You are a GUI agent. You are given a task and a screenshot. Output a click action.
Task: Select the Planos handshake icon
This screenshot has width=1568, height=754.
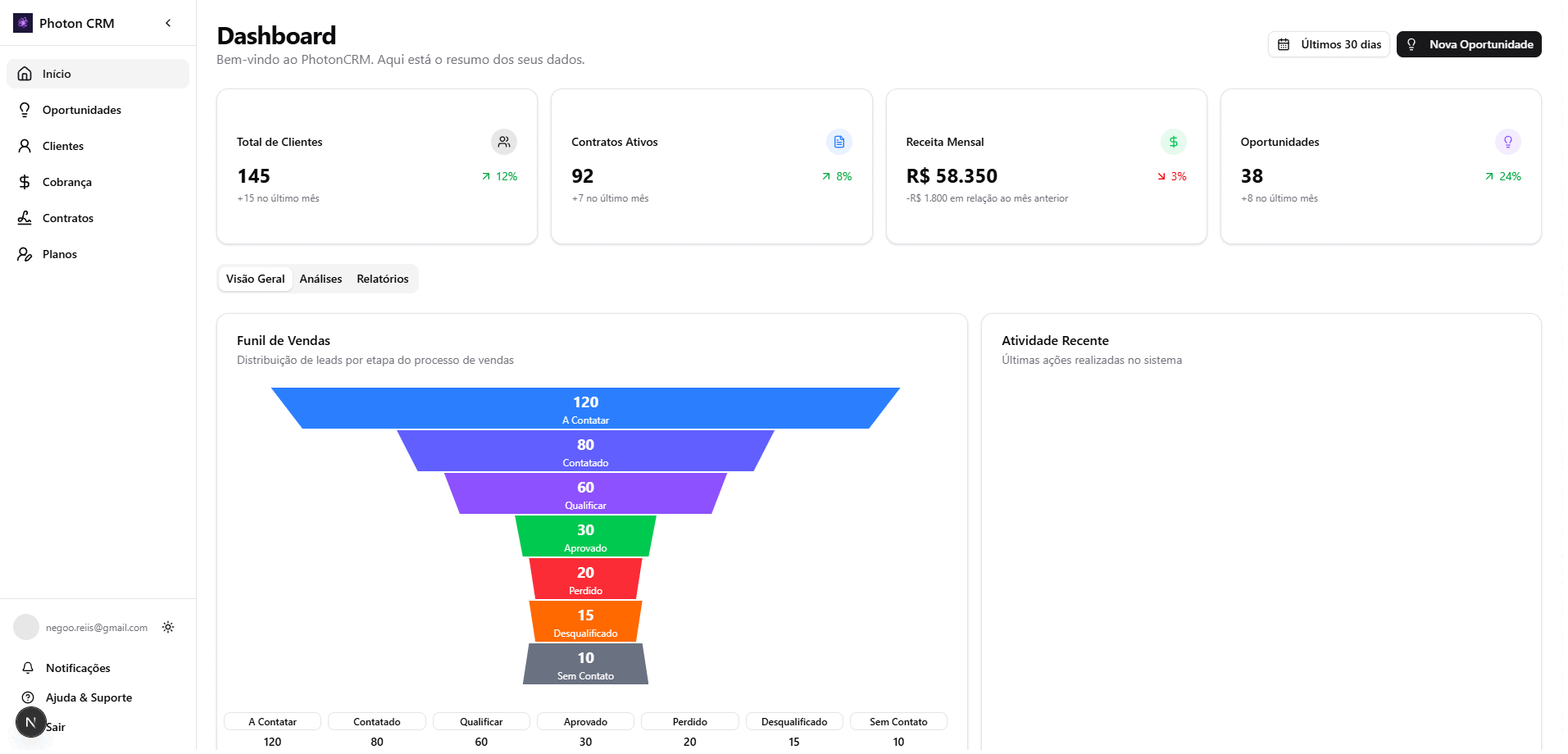pos(25,254)
